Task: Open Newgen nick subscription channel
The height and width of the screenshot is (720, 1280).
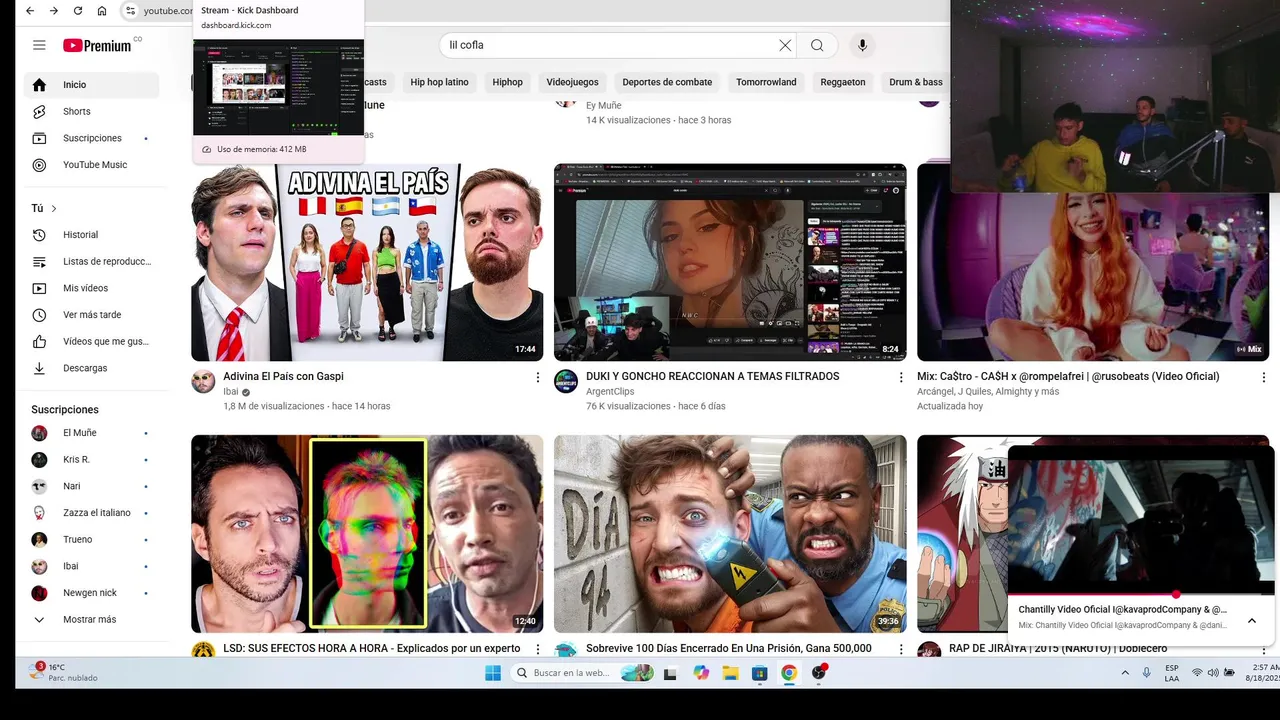Action: (91, 593)
